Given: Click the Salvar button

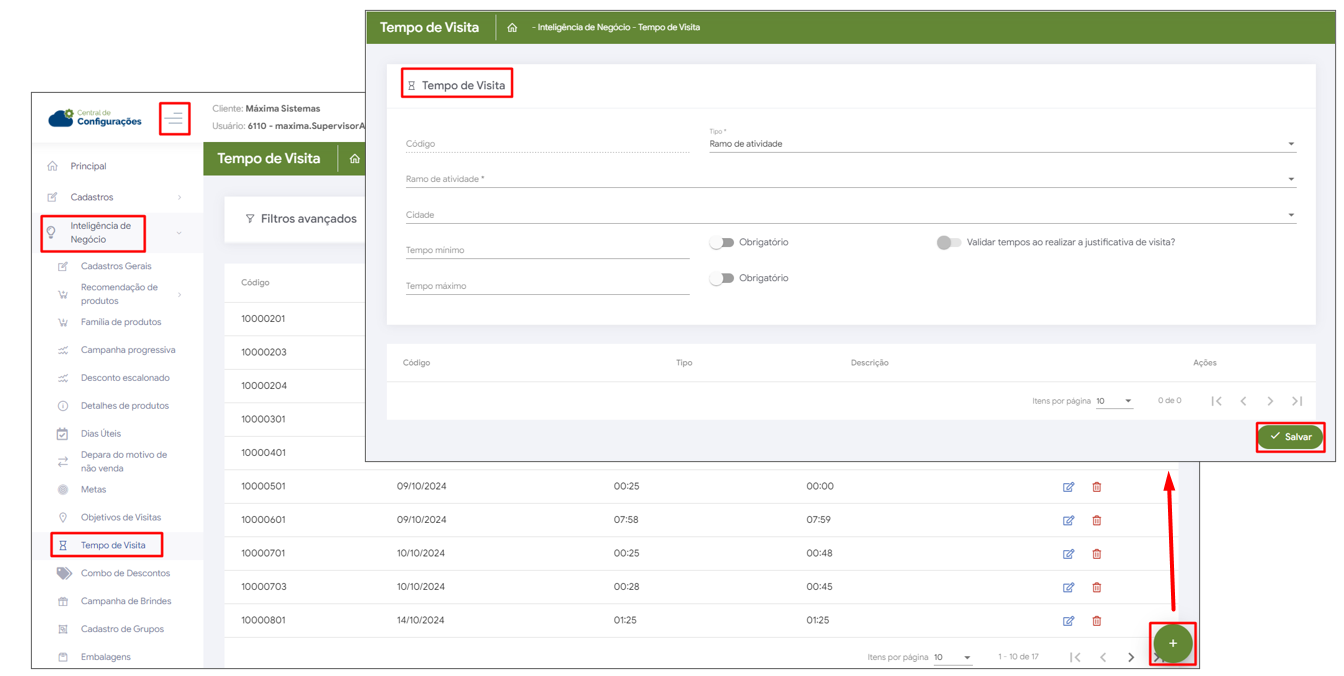Looking at the screenshot, I should click(x=1290, y=437).
